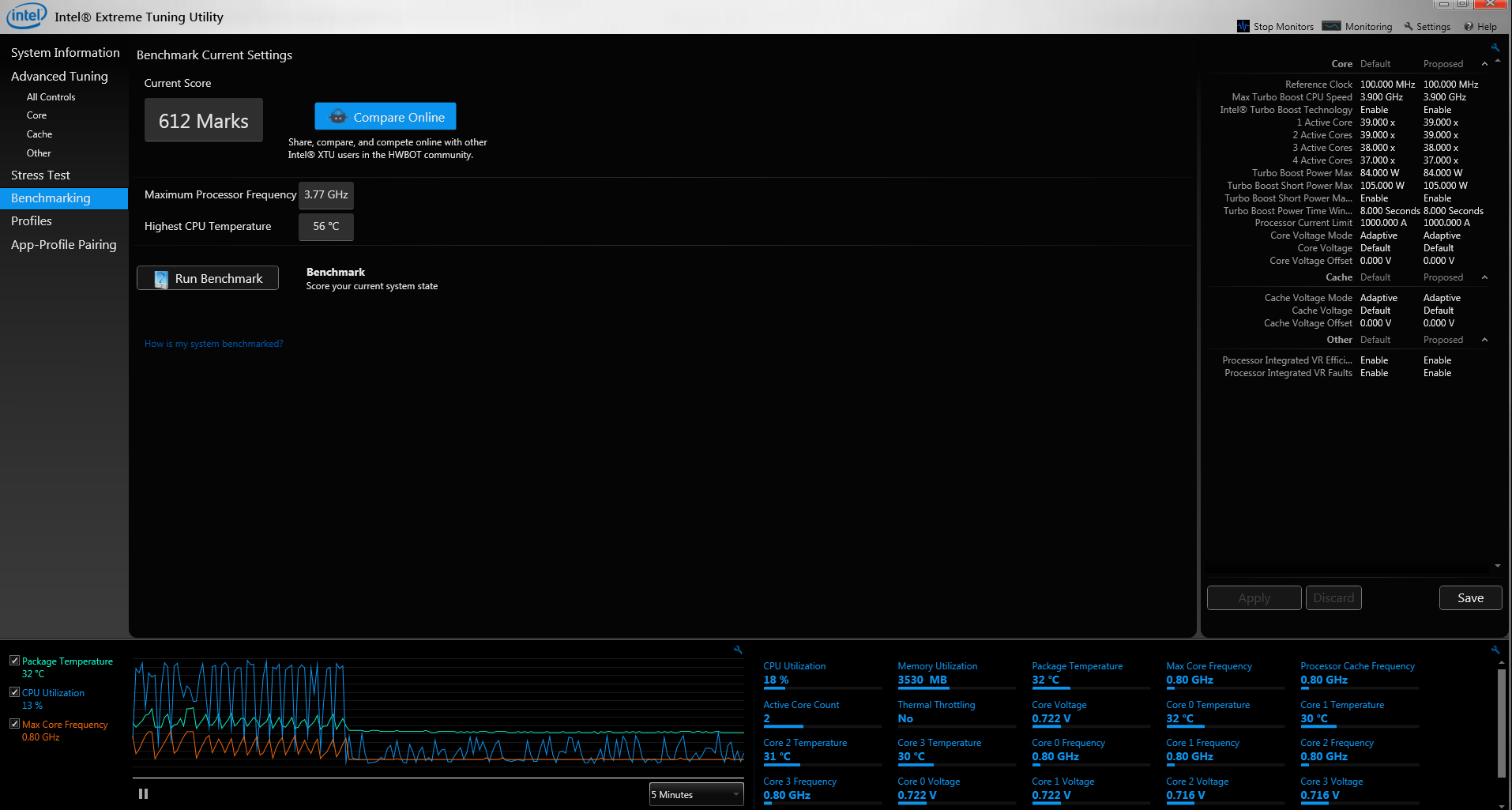This screenshot has height=810, width=1512.
Task: Click the Thermal Throttling tile
Action: (x=956, y=712)
